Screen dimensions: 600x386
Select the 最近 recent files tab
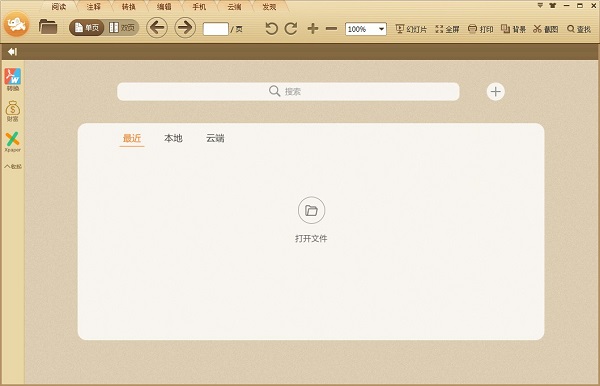(x=132, y=138)
